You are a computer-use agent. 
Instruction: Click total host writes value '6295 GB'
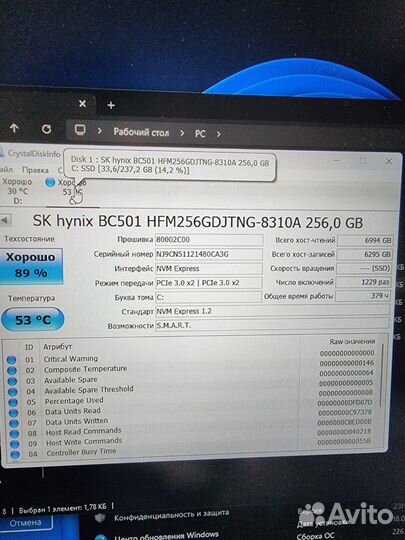click(365, 254)
